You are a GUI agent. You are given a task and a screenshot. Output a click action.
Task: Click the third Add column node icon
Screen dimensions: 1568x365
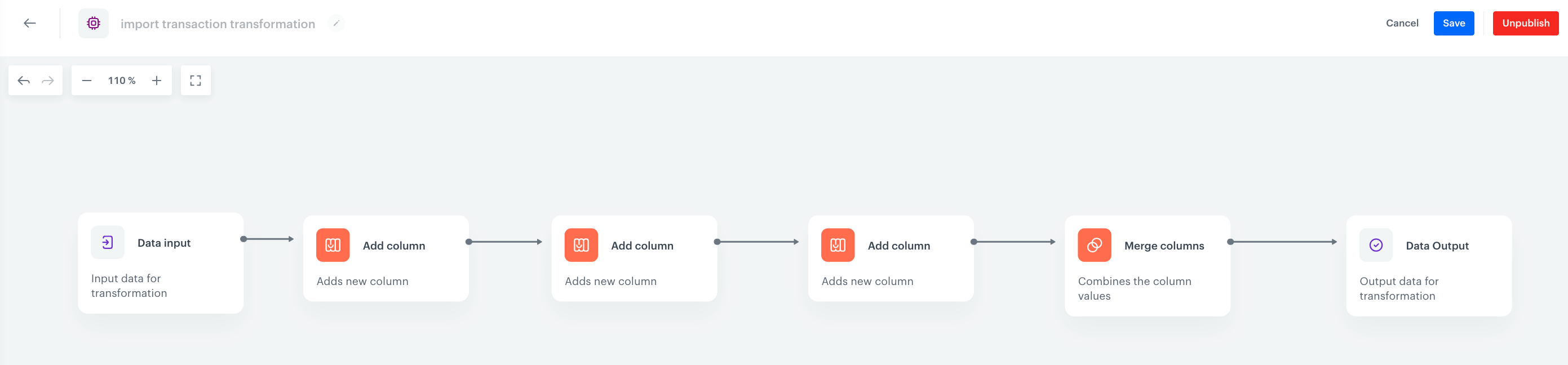coord(838,245)
